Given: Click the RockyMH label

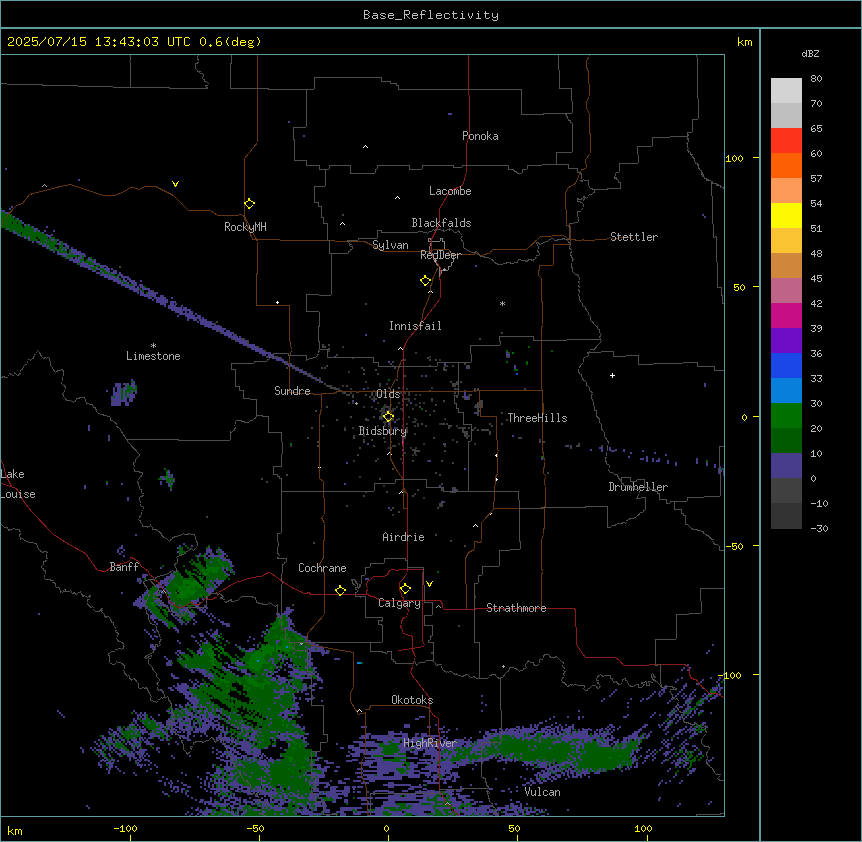Looking at the screenshot, I should (x=245, y=227).
